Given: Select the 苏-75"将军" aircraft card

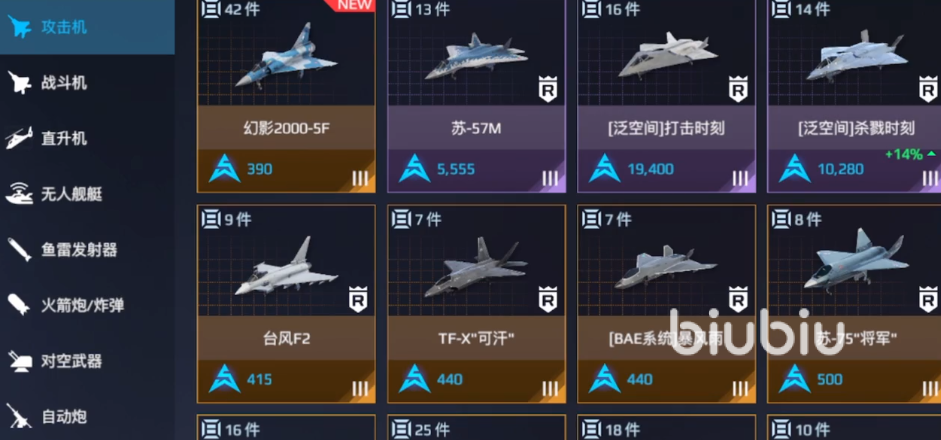Looking at the screenshot, I should [854, 304].
